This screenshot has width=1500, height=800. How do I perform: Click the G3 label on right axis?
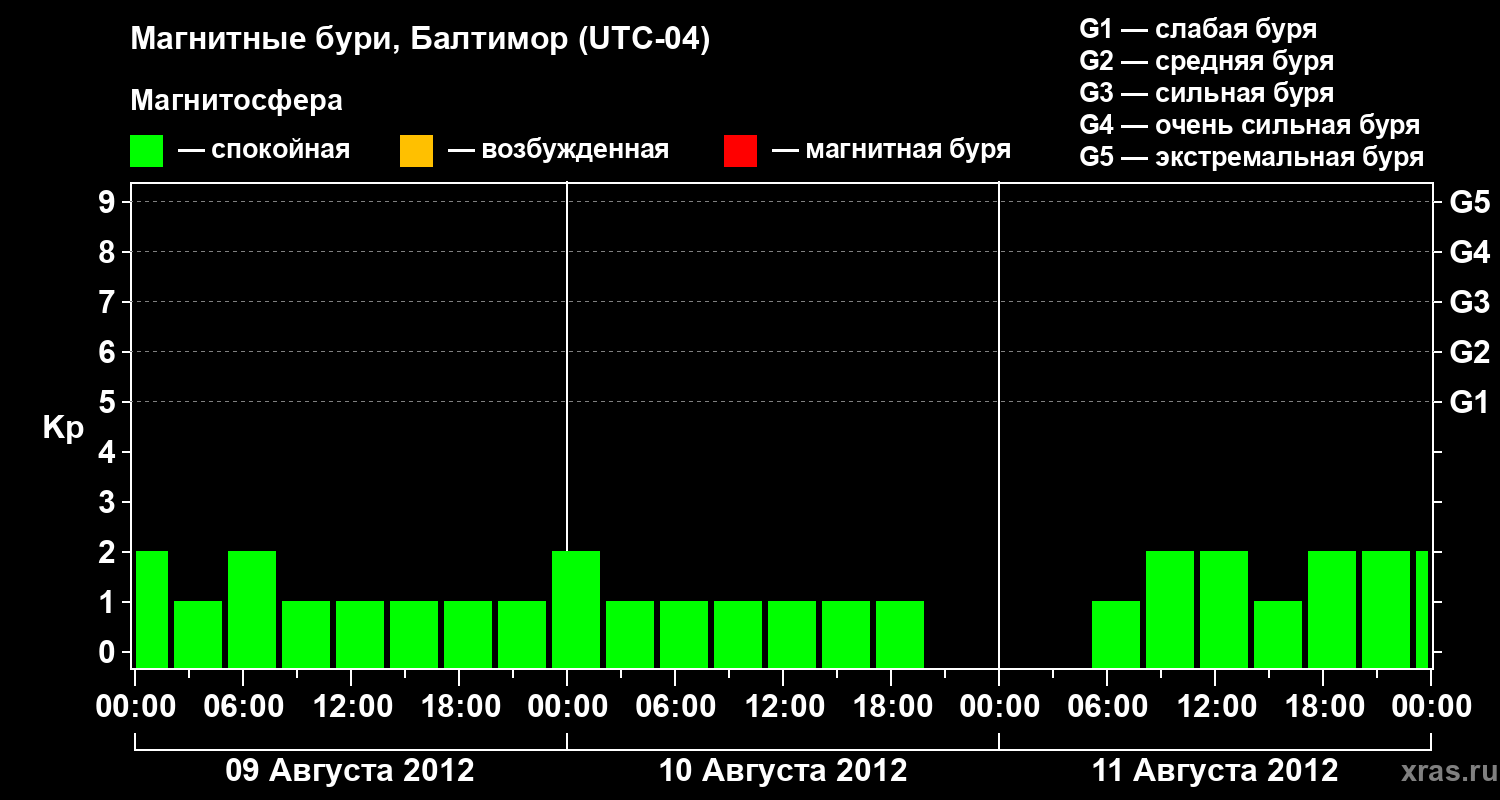tap(1470, 302)
